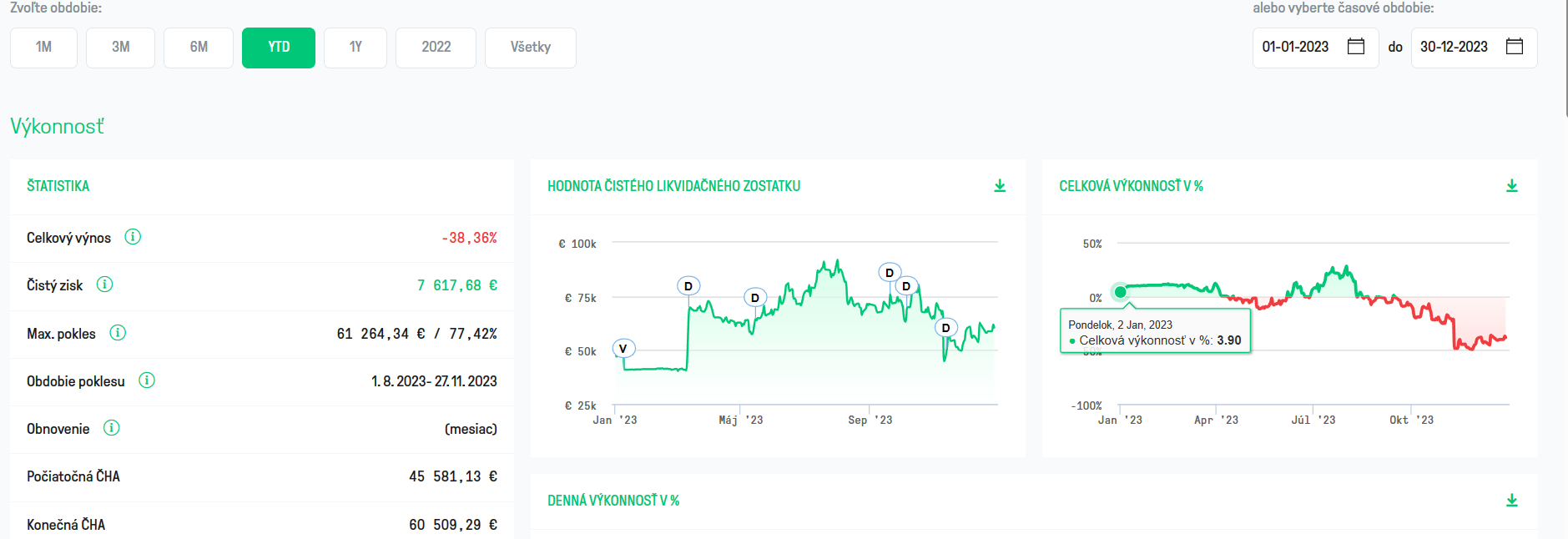Download the Celková výkonnosť v % chart
Viewport: 1568px width, 539px height.
[1511, 186]
